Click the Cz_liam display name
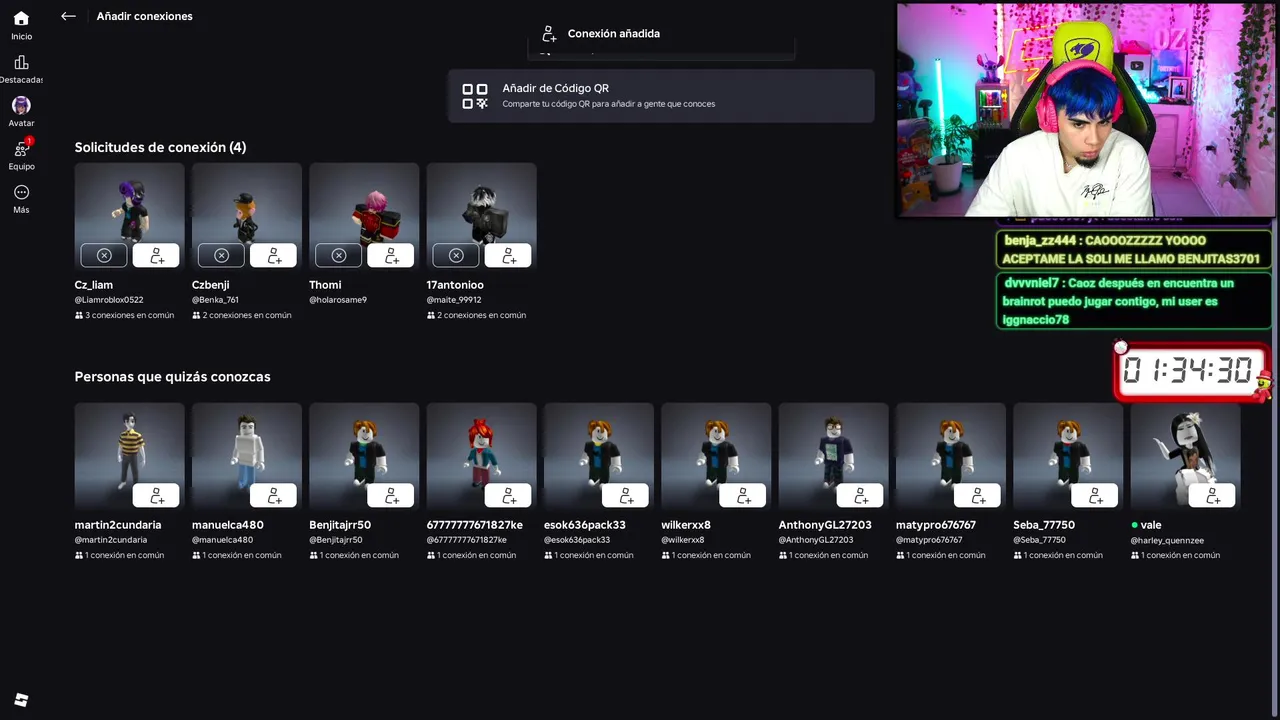The width and height of the screenshot is (1280, 720). point(94,285)
